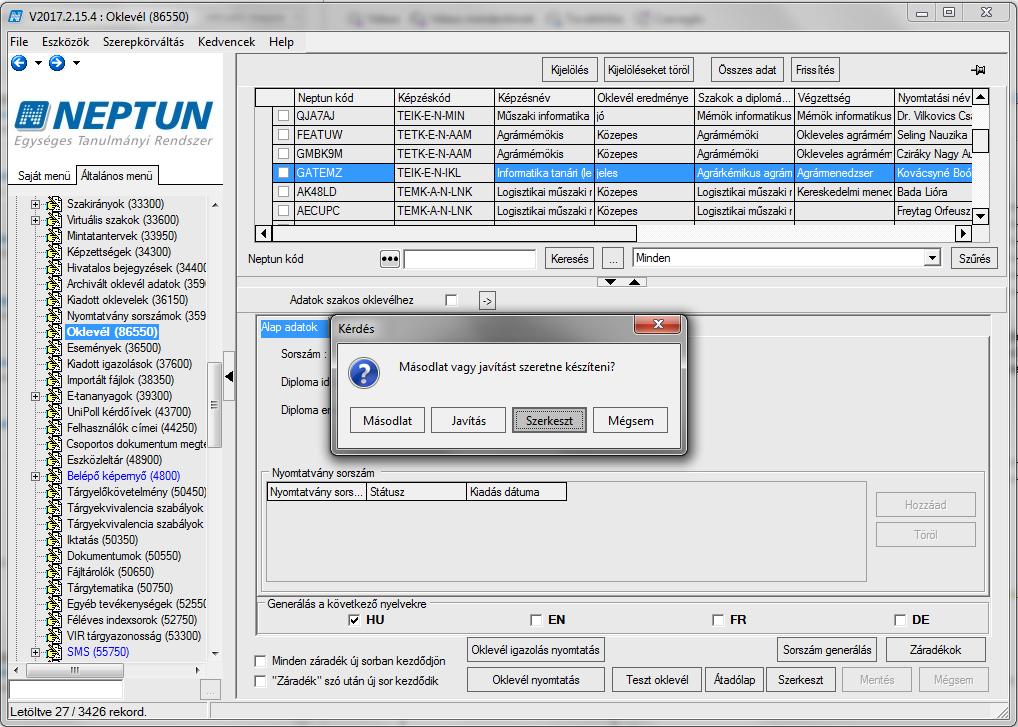Enable the EN language checkbox

tap(536, 620)
